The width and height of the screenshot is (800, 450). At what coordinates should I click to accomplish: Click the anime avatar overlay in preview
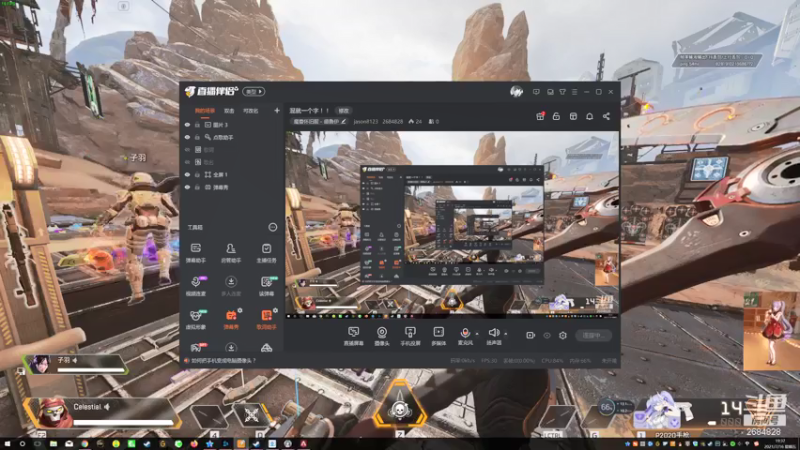pos(607,269)
